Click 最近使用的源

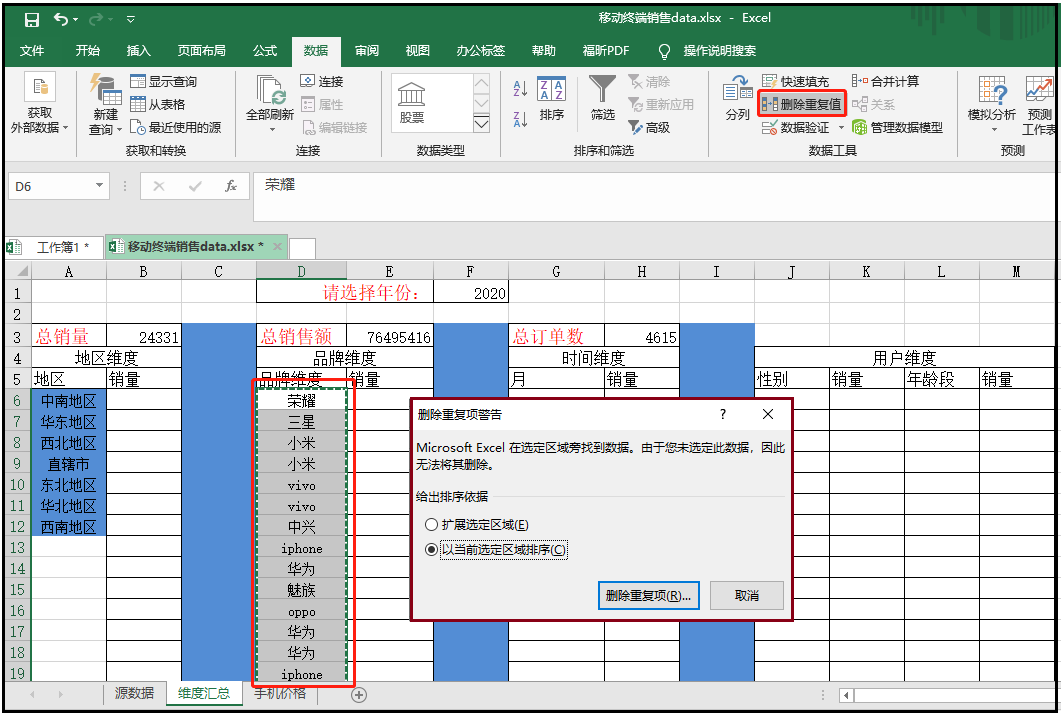[175, 127]
